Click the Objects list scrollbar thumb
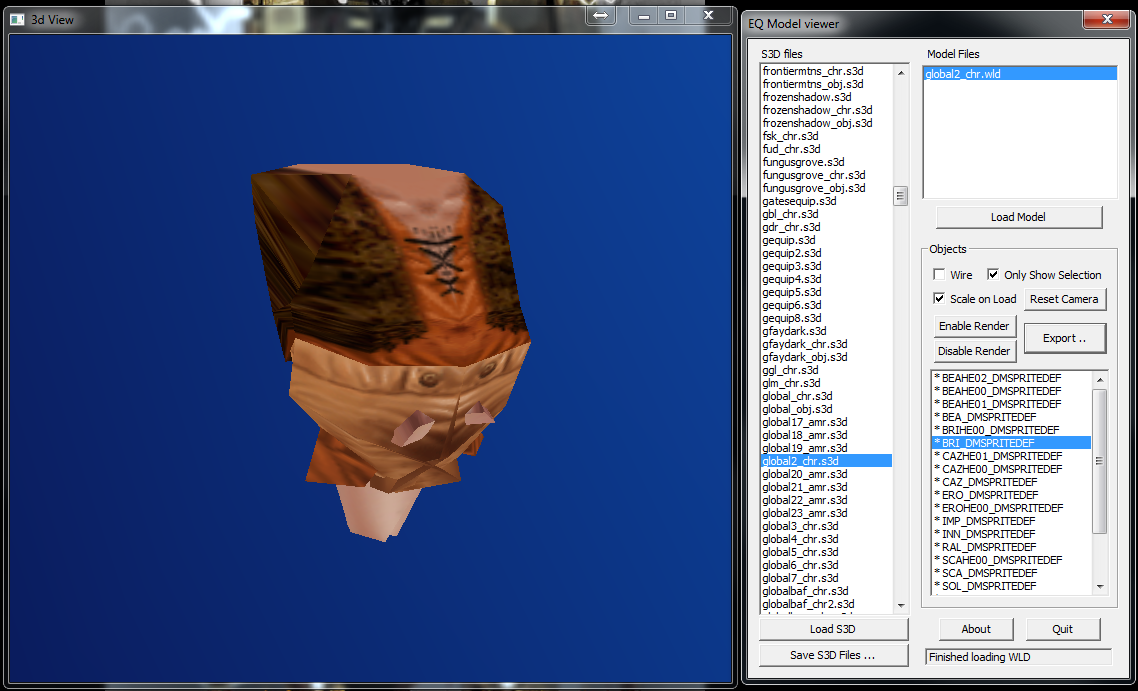Image resolution: width=1138 pixels, height=691 pixels. (x=1100, y=461)
